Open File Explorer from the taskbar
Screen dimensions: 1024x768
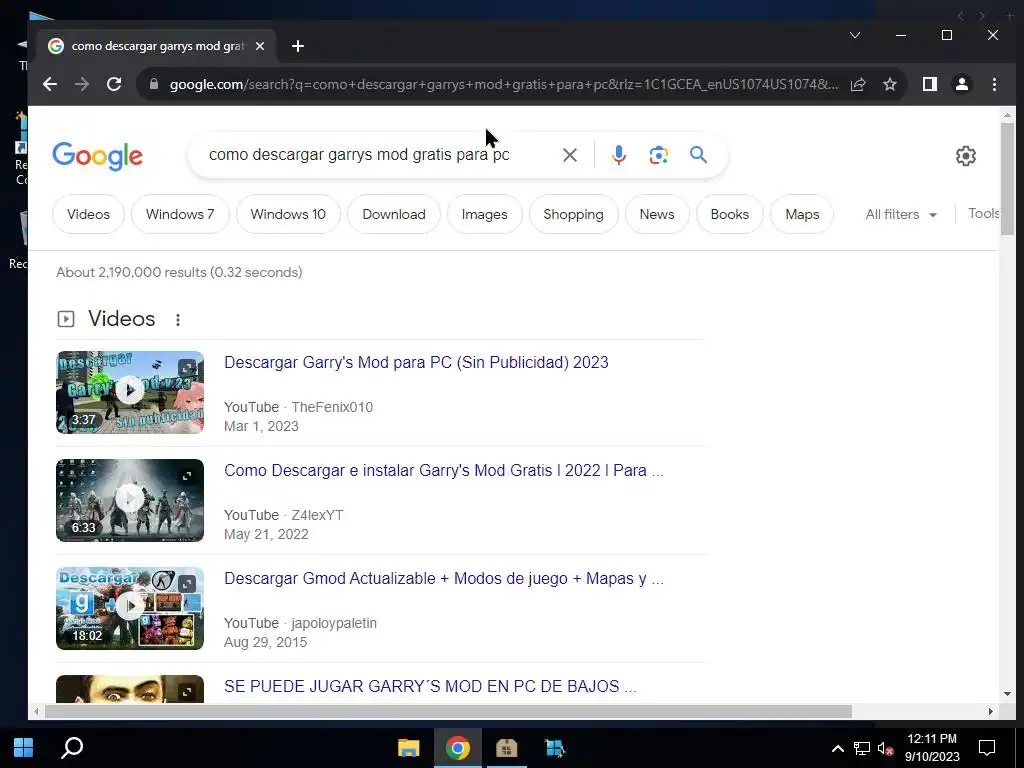tap(409, 748)
